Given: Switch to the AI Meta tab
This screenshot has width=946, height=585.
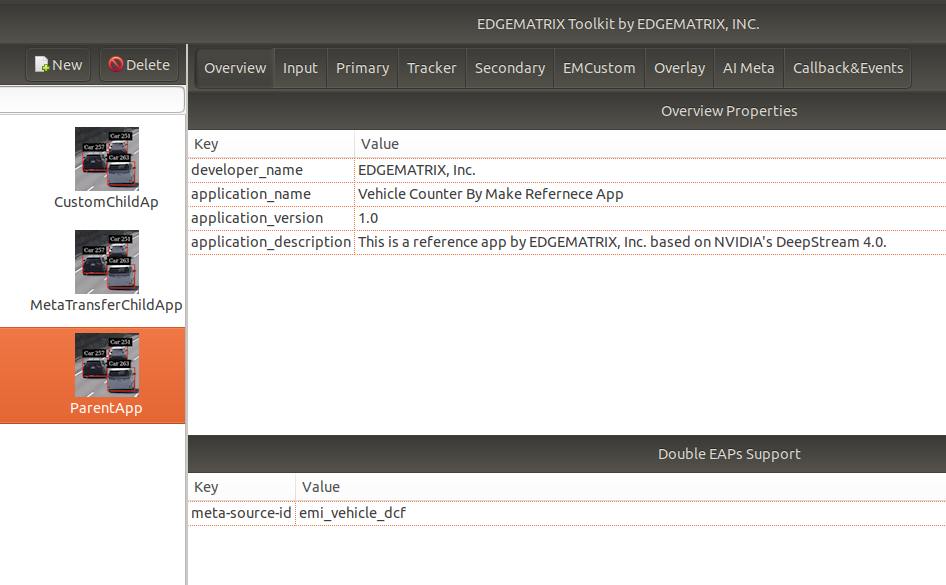Looking at the screenshot, I should (749, 68).
